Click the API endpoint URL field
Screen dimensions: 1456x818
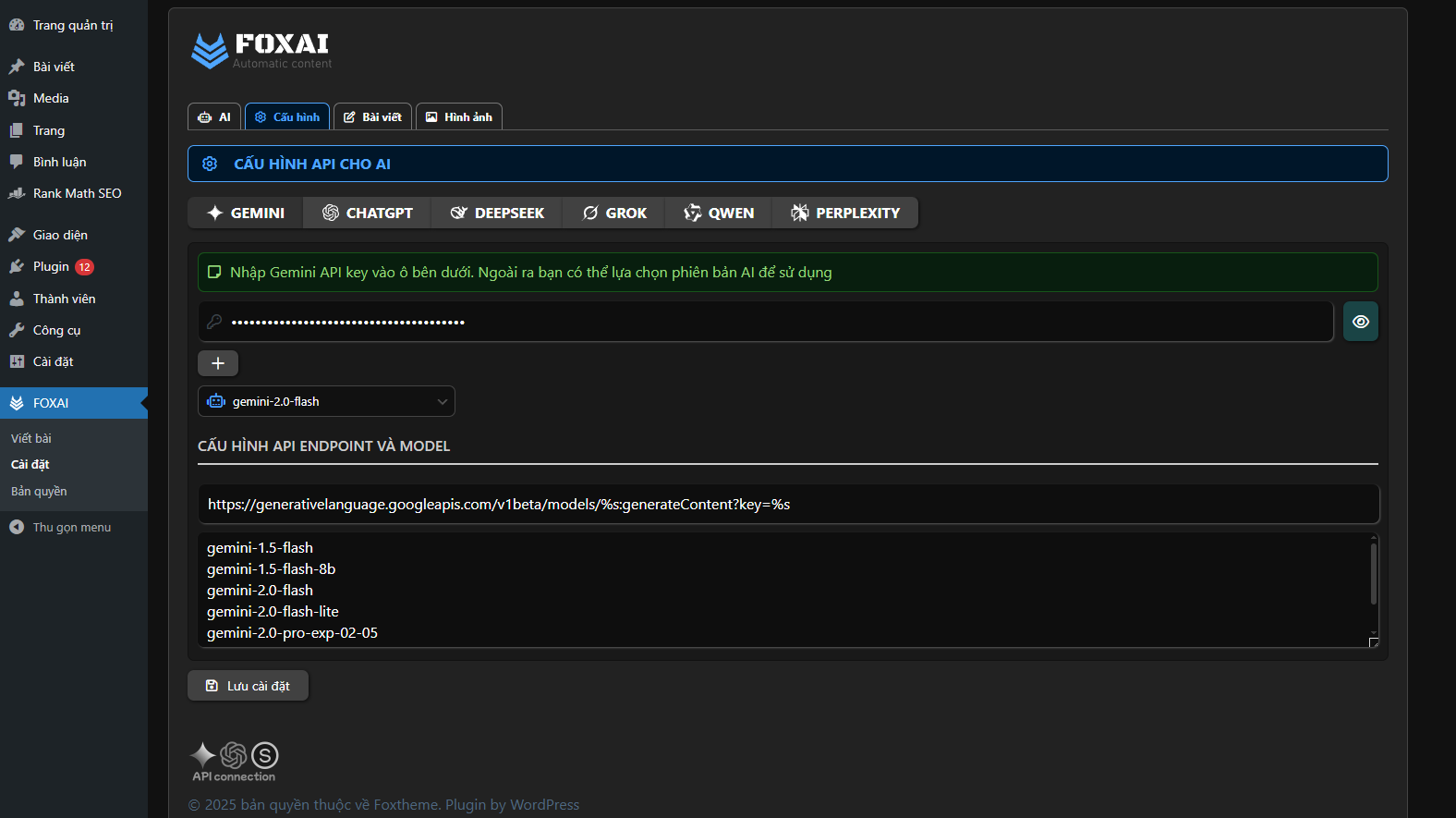pos(788,505)
